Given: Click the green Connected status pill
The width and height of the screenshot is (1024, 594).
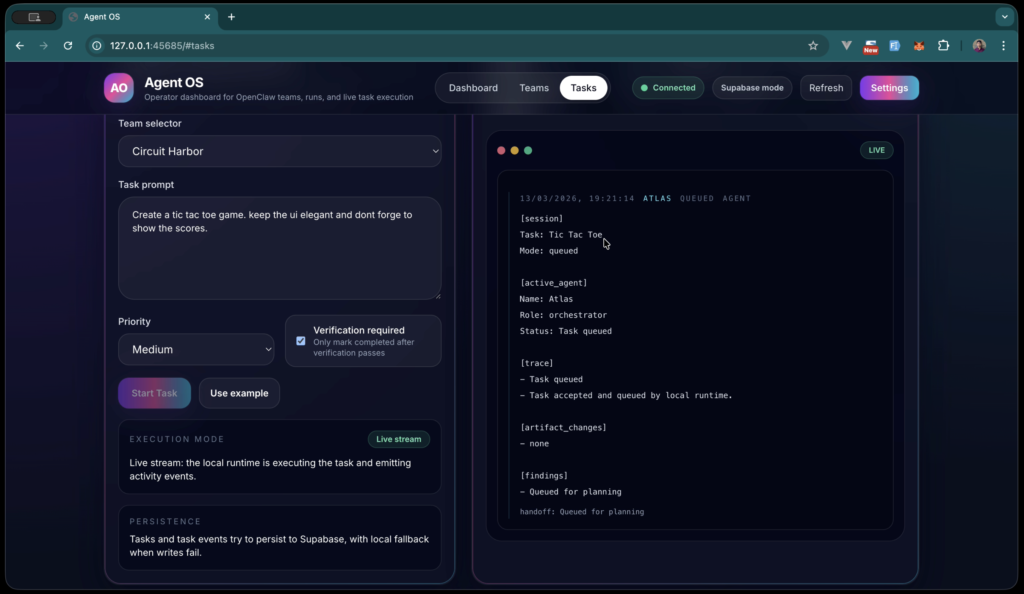Looking at the screenshot, I should 667,87.
